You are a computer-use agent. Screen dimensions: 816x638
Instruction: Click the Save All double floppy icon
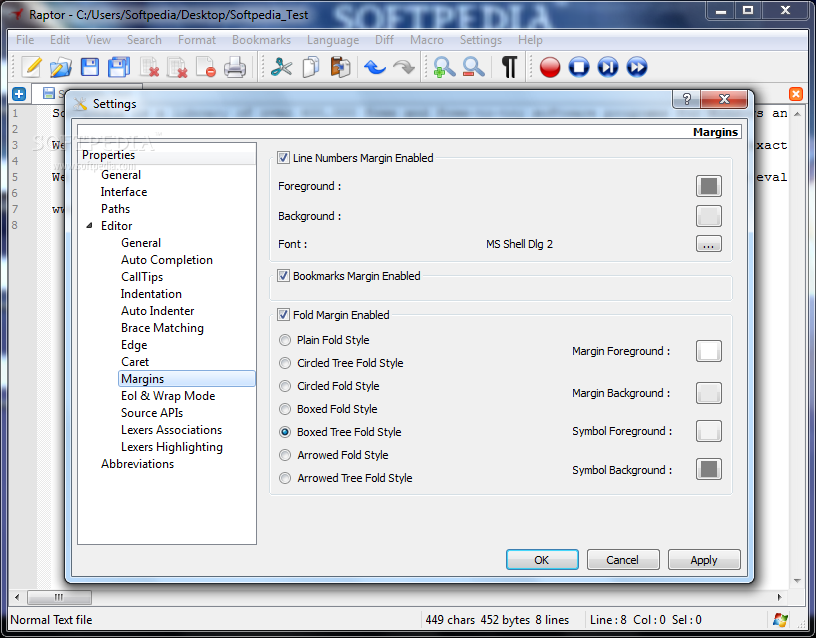[119, 67]
